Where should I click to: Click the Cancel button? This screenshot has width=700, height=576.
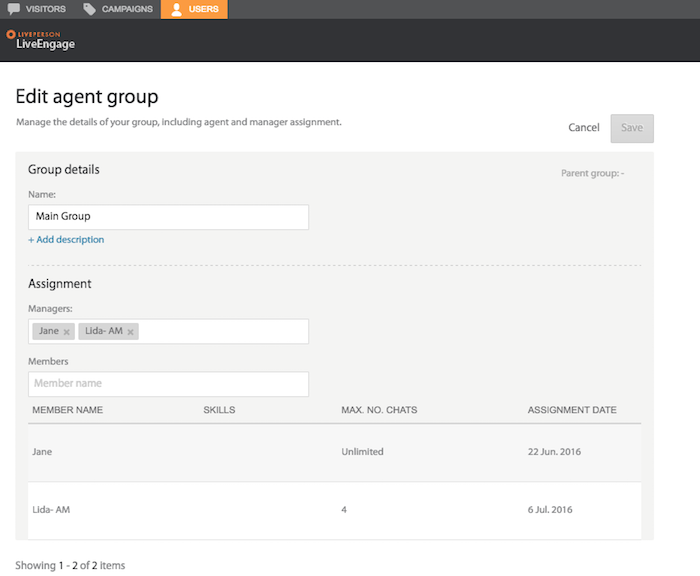coord(583,128)
